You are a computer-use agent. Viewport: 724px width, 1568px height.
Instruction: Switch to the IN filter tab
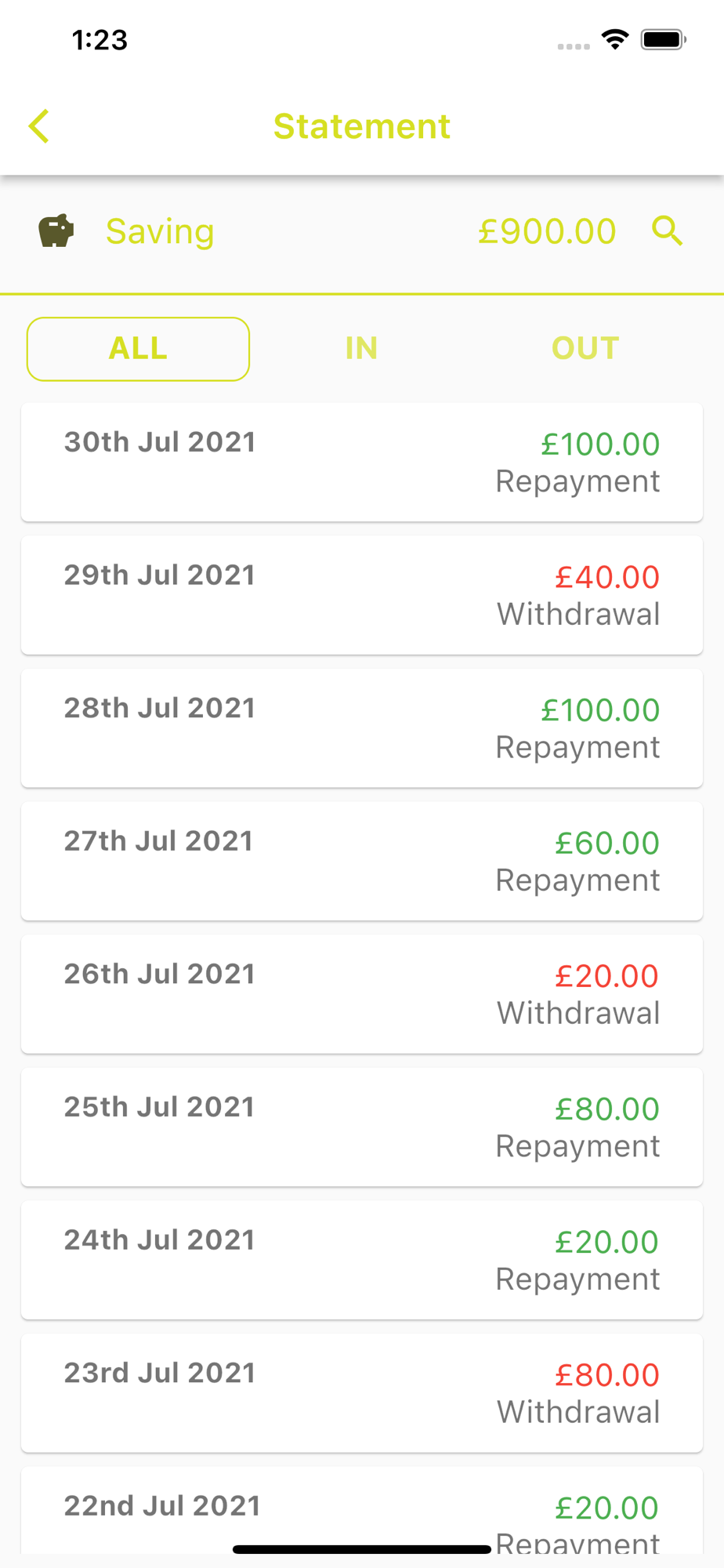click(x=361, y=349)
